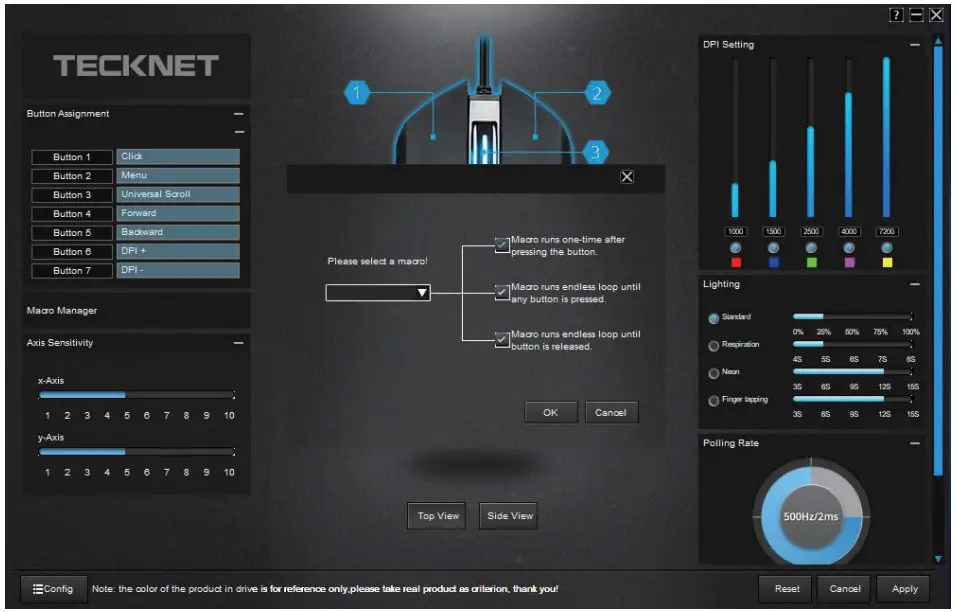Pick the green DPI color swatch
This screenshot has width=957, height=612.
coord(812,263)
